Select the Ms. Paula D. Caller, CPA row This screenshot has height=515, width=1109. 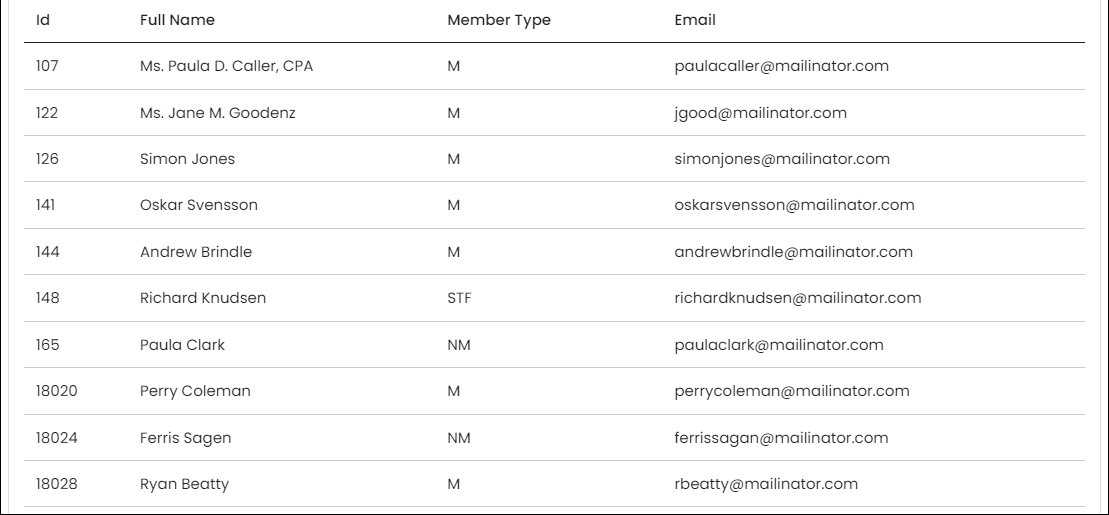tap(554, 66)
